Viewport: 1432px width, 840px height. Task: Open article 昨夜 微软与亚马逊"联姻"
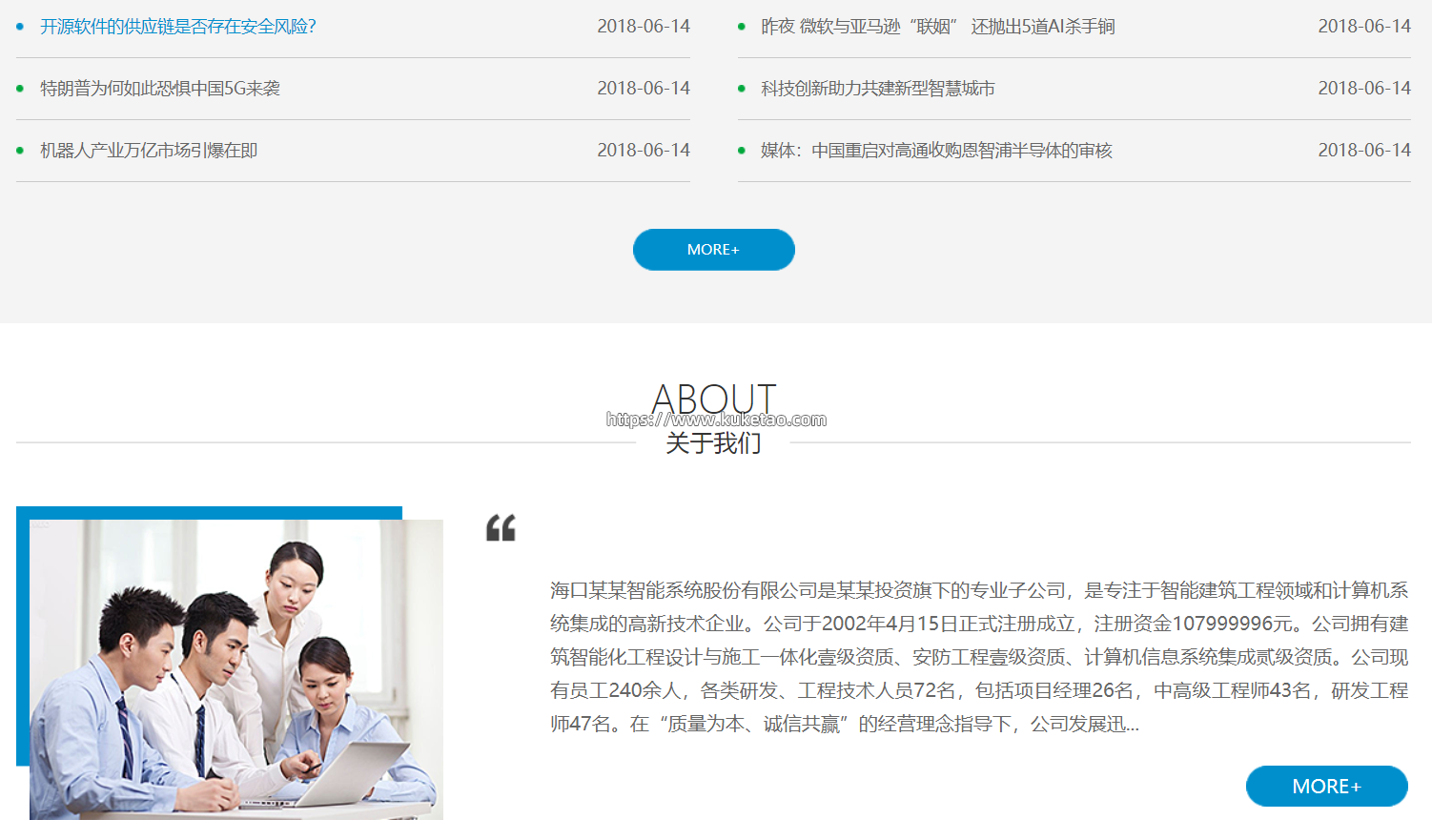tap(938, 27)
